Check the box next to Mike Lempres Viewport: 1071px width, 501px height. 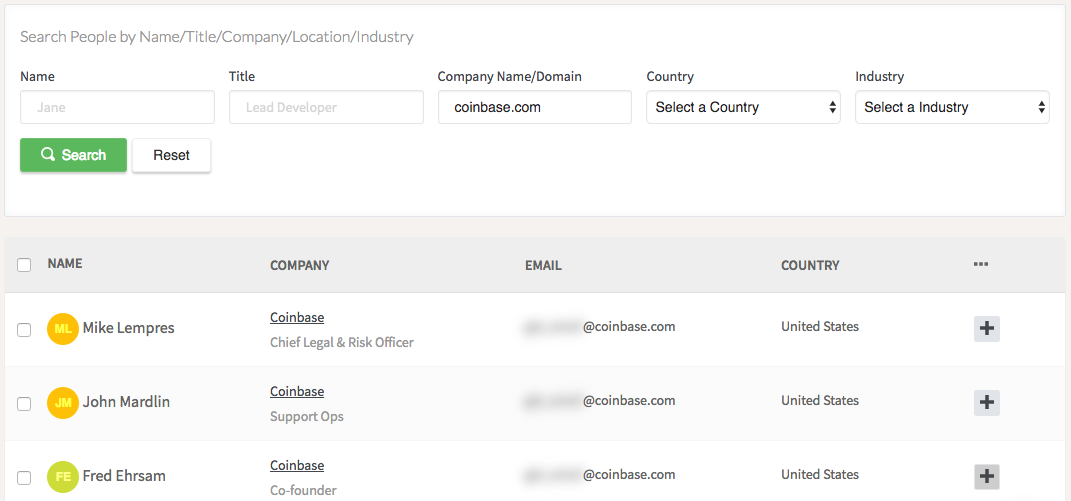[24, 330]
